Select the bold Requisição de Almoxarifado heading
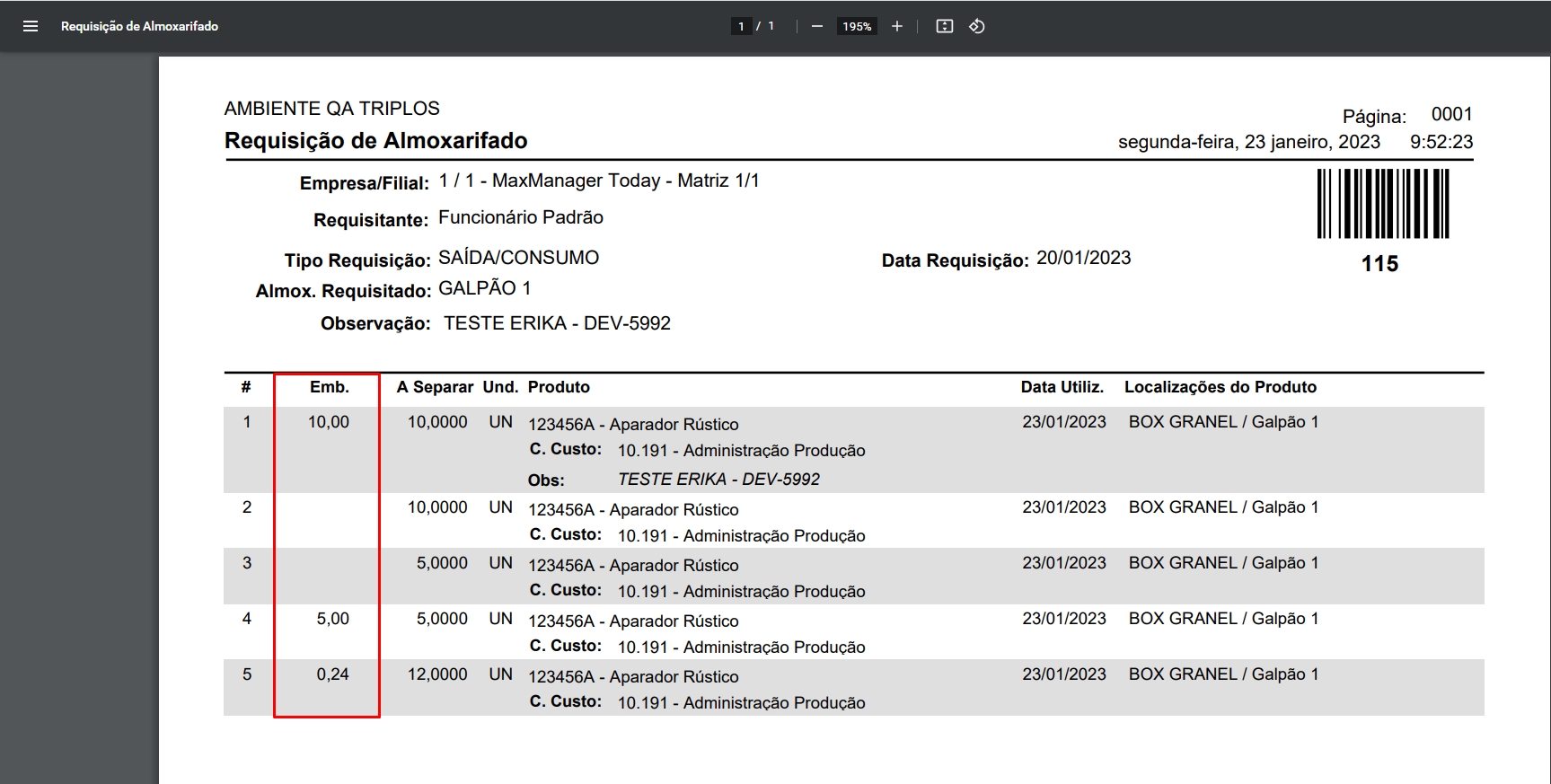The height and width of the screenshot is (784, 1551). tap(375, 141)
